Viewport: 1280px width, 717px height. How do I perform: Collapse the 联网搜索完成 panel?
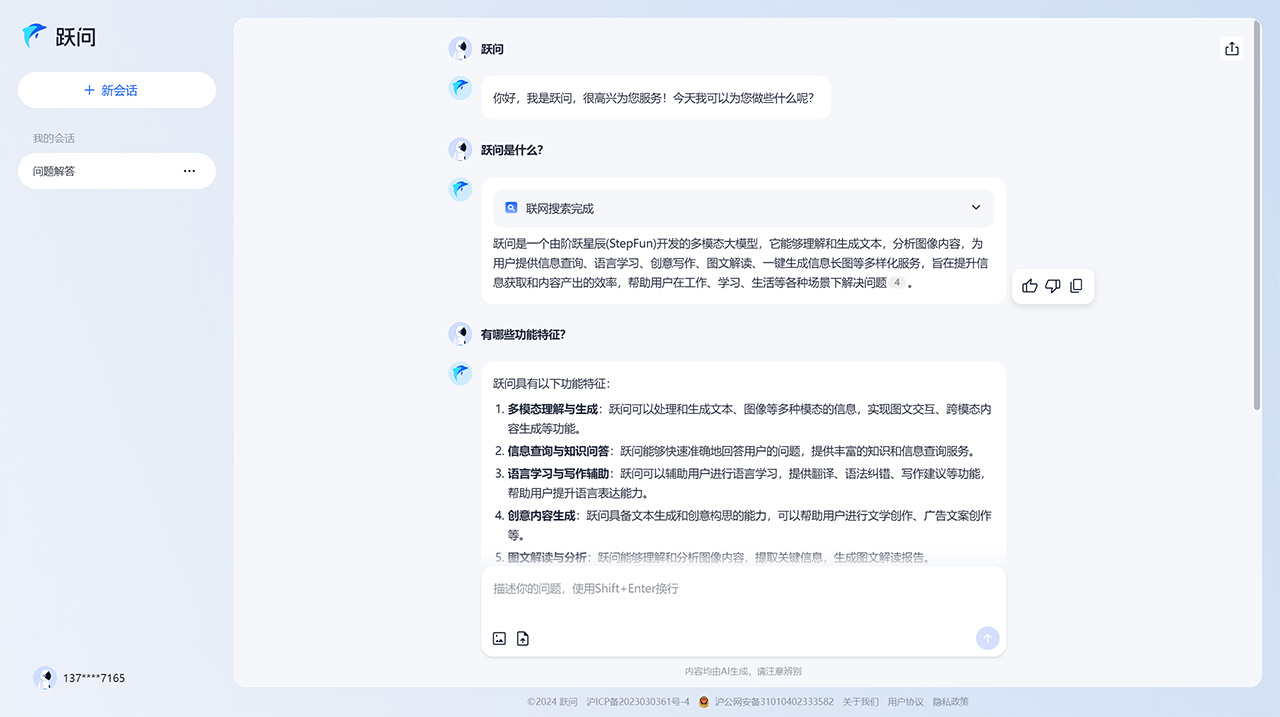pos(975,207)
